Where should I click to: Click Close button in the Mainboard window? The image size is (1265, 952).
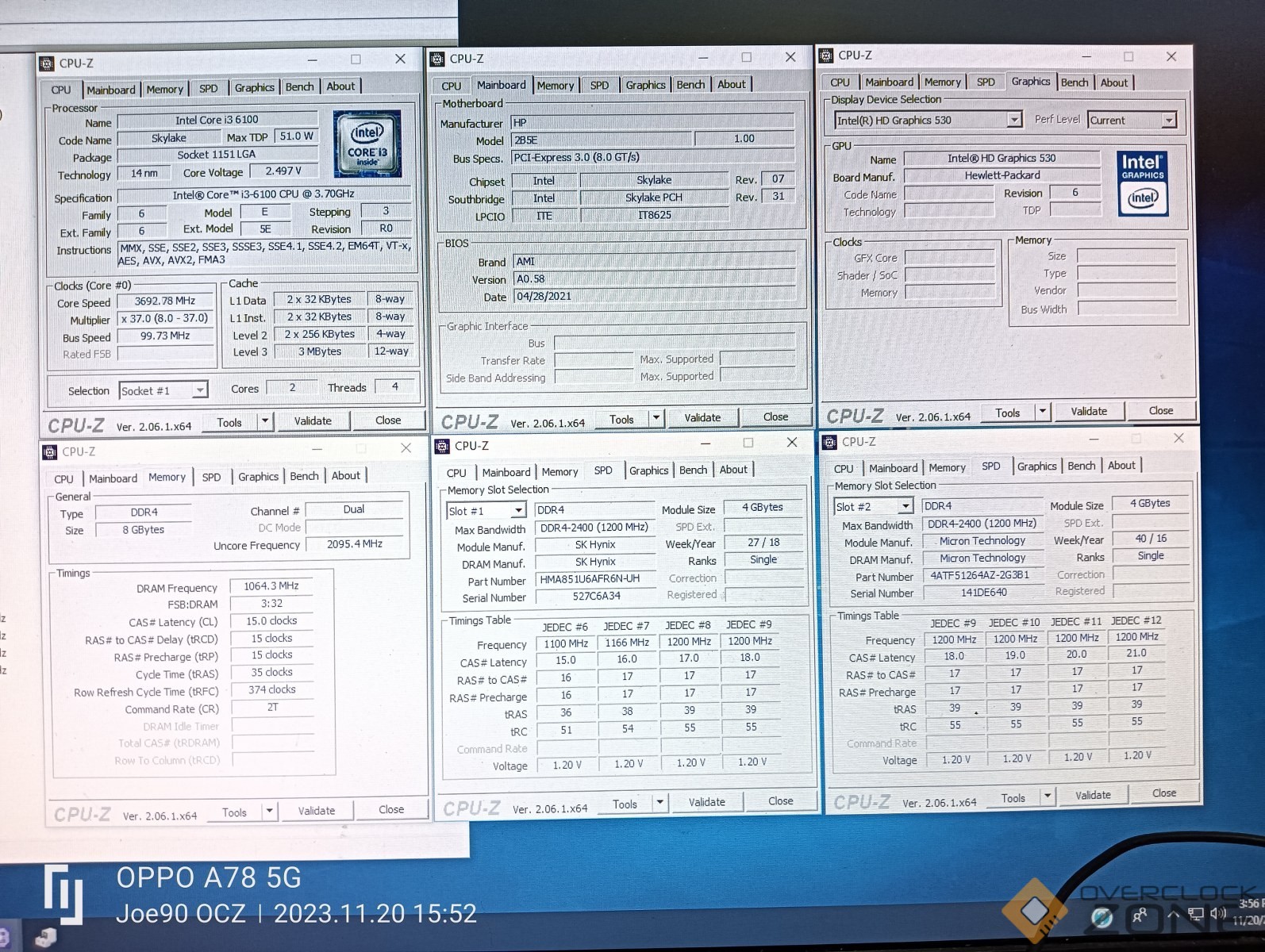[776, 416]
